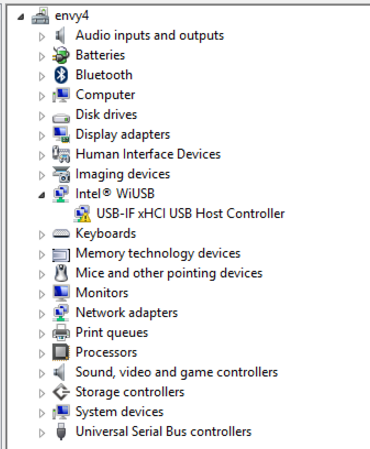Select the Memory technology devices label

(x=158, y=253)
